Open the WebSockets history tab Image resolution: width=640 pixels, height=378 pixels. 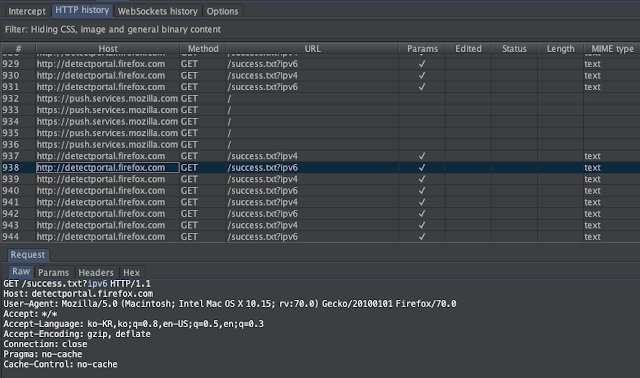pyautogui.click(x=158, y=11)
